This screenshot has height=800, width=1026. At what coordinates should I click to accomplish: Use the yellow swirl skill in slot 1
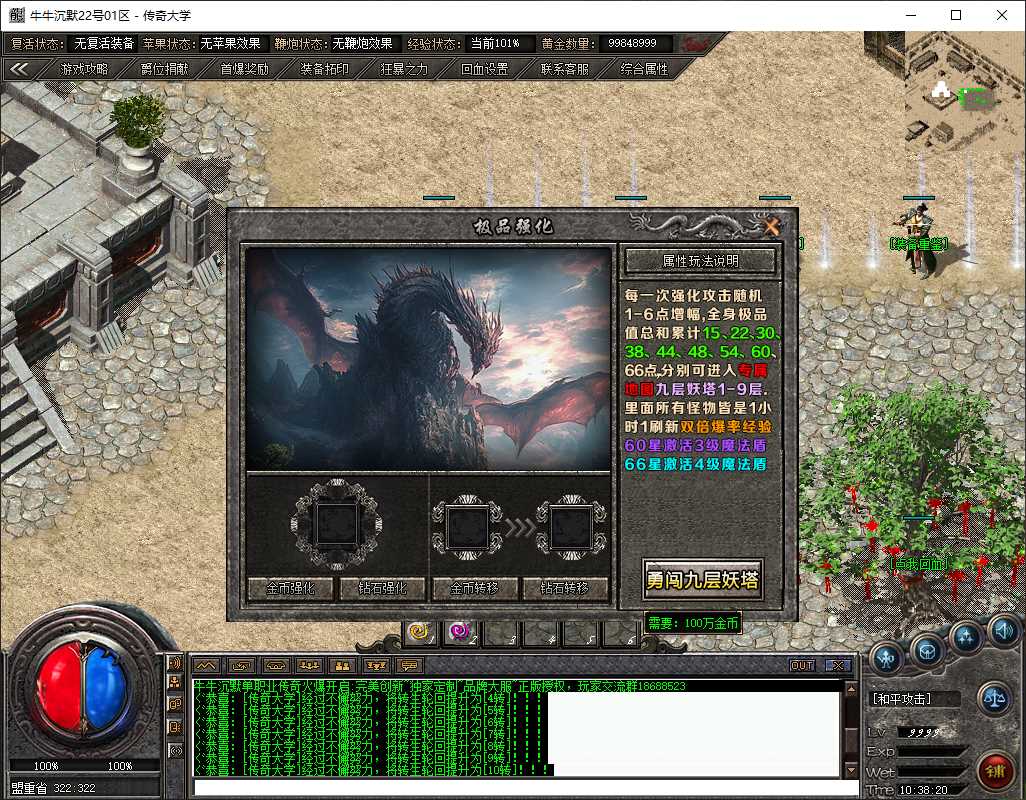point(419,633)
